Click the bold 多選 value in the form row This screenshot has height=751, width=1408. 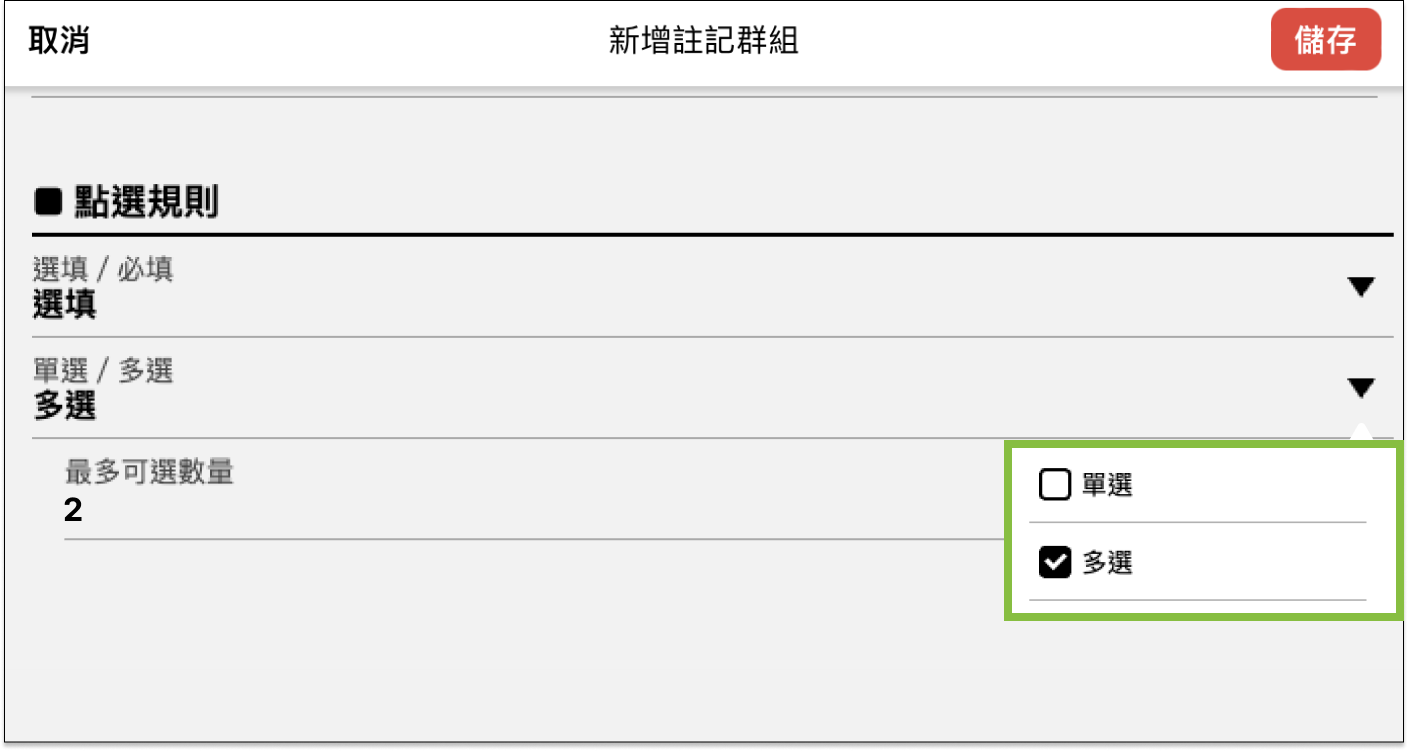coord(65,406)
